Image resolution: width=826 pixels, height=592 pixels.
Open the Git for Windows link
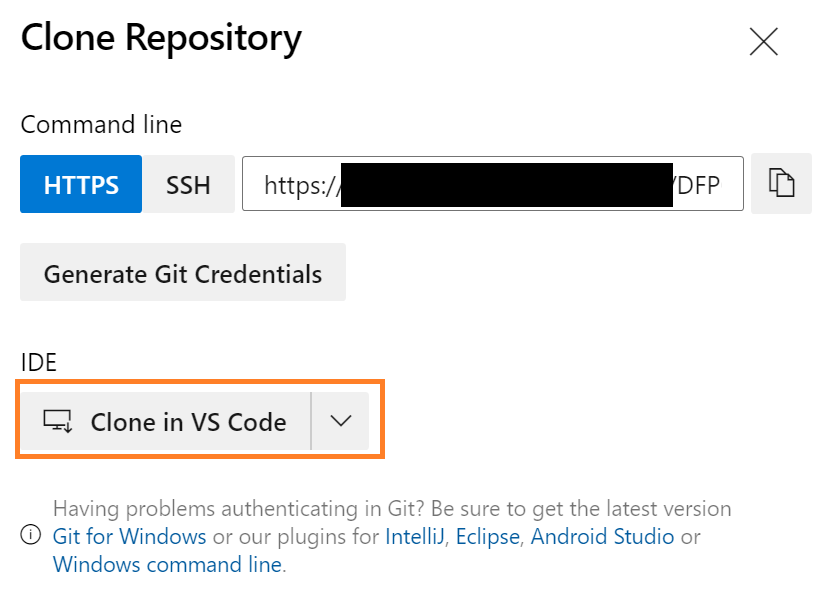[130, 537]
